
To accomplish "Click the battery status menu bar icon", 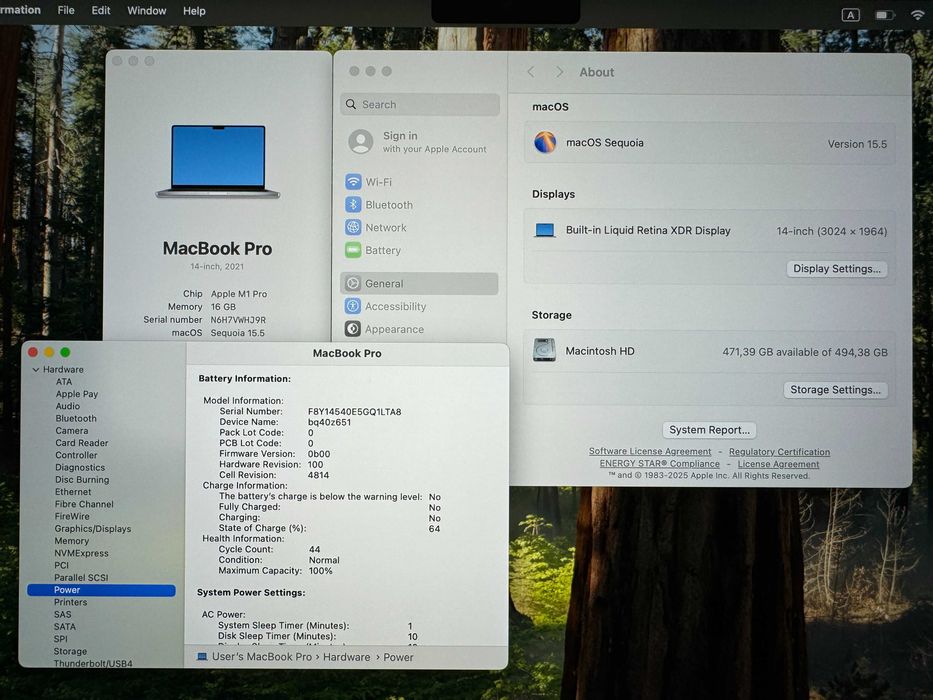I will coord(885,15).
